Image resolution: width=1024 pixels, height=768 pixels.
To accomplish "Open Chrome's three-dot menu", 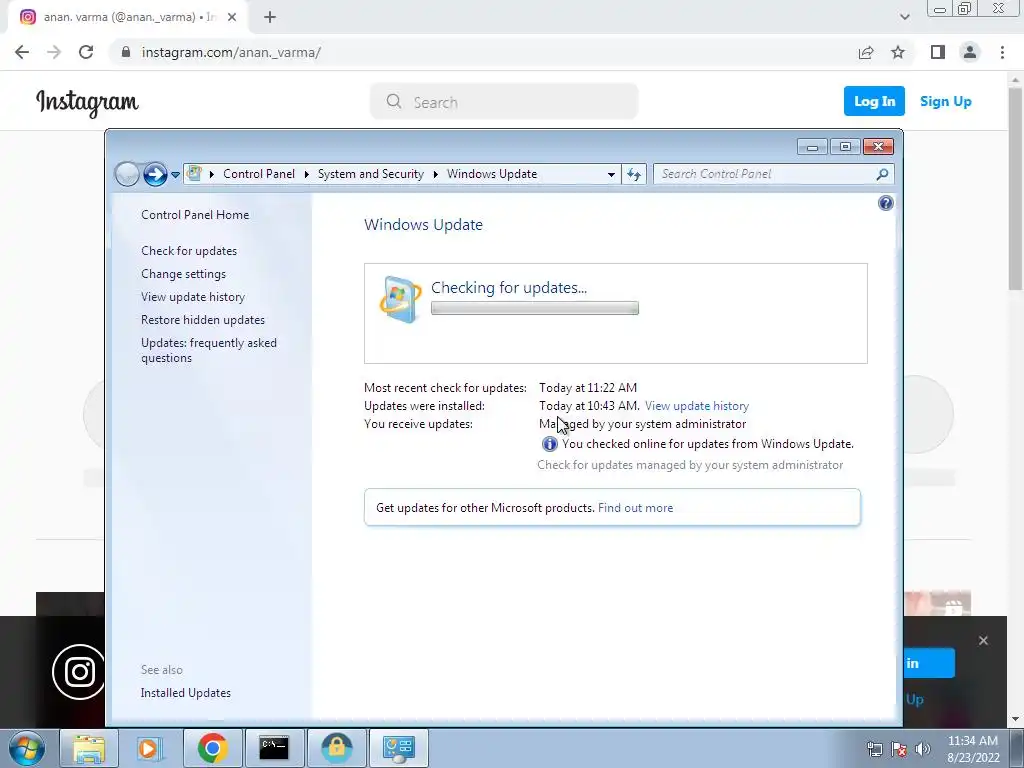I will tap(1002, 52).
